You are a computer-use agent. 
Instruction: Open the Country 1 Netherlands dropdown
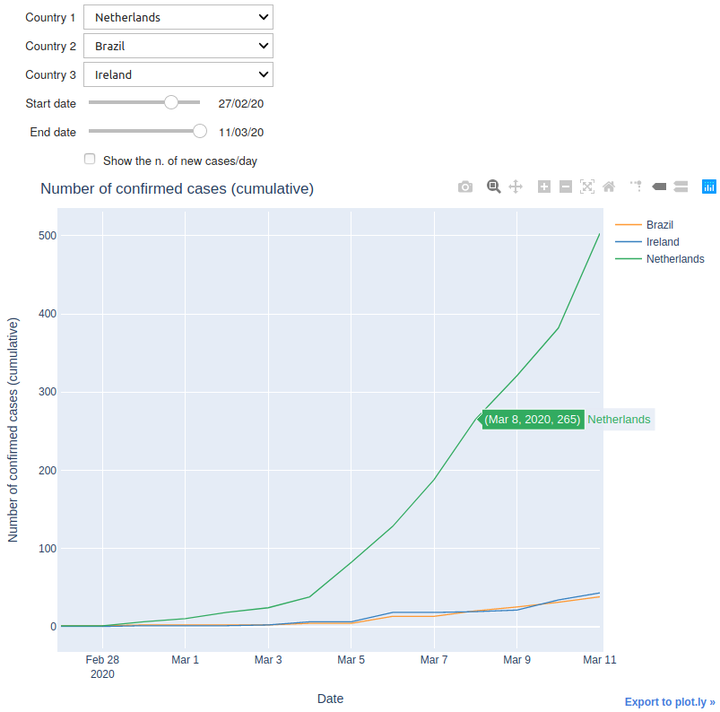coord(178,17)
